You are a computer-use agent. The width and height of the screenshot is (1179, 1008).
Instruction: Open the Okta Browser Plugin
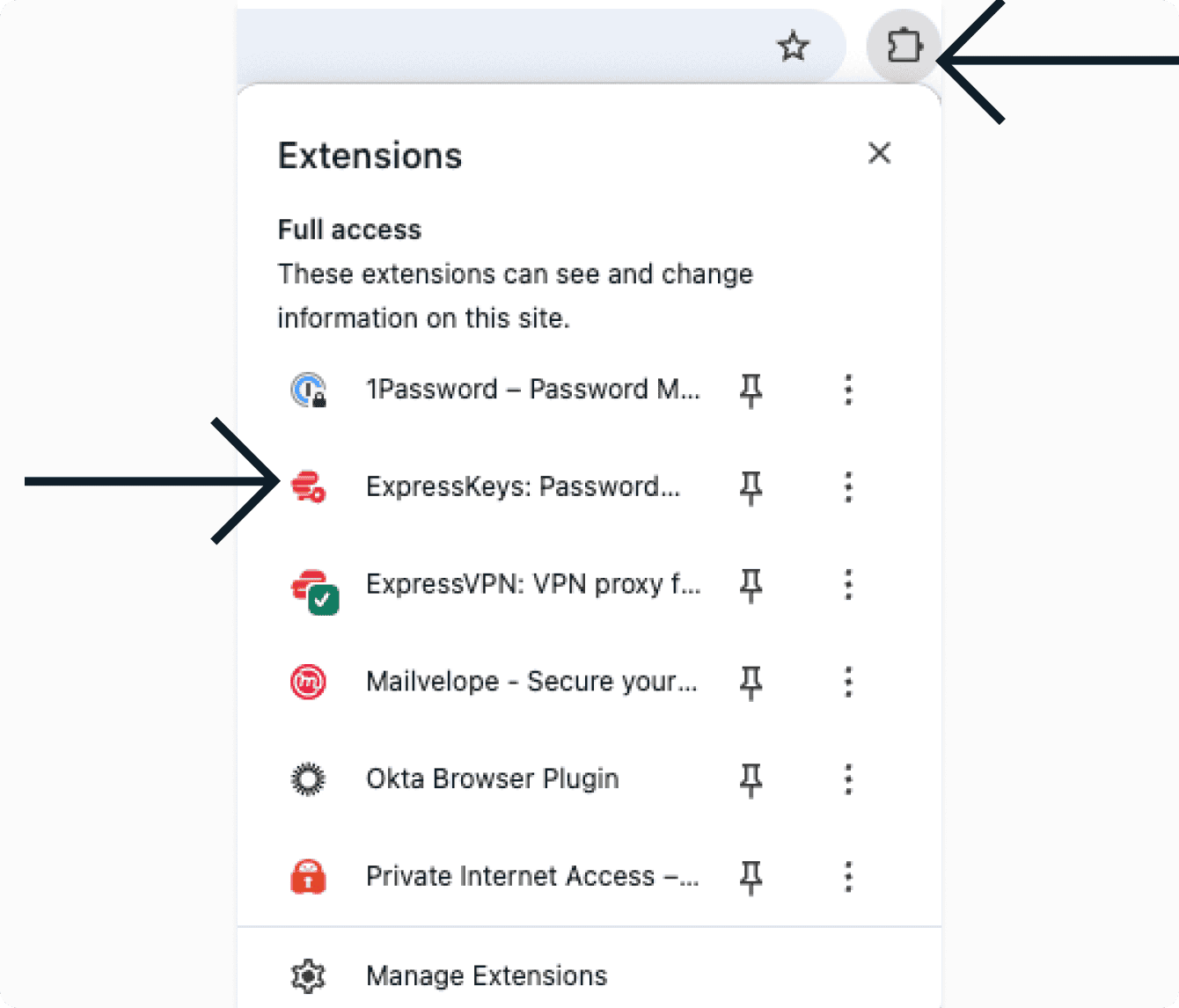(492, 778)
